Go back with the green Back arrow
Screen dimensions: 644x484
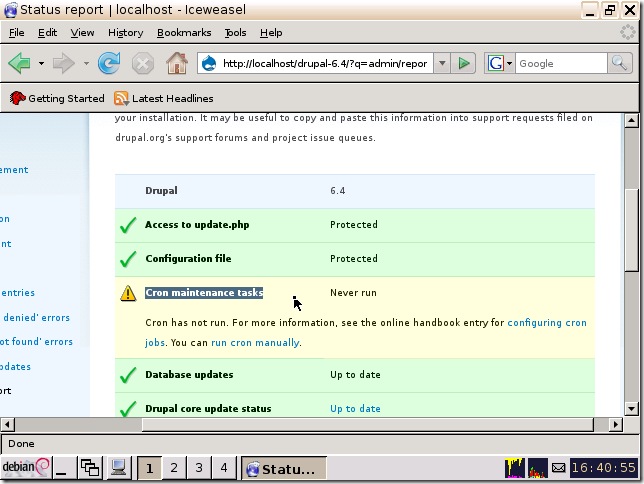point(19,63)
